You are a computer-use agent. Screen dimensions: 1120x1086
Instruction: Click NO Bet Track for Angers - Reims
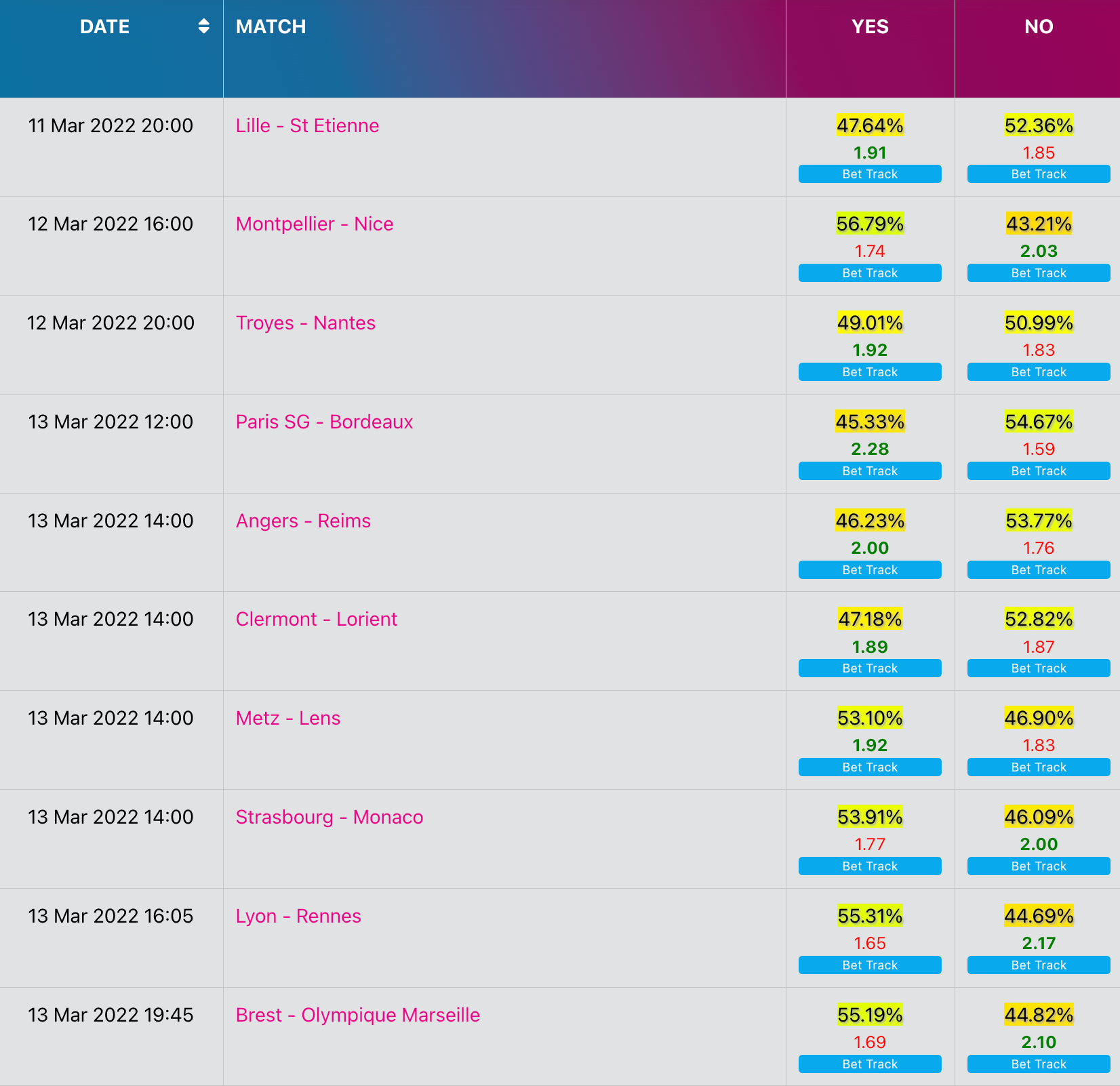[x=1039, y=570]
